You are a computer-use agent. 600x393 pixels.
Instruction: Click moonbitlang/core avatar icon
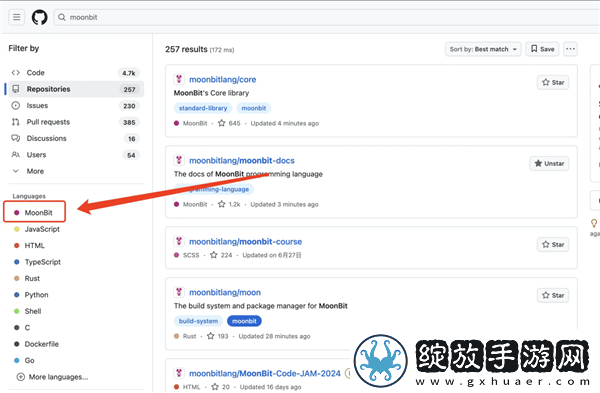179,79
